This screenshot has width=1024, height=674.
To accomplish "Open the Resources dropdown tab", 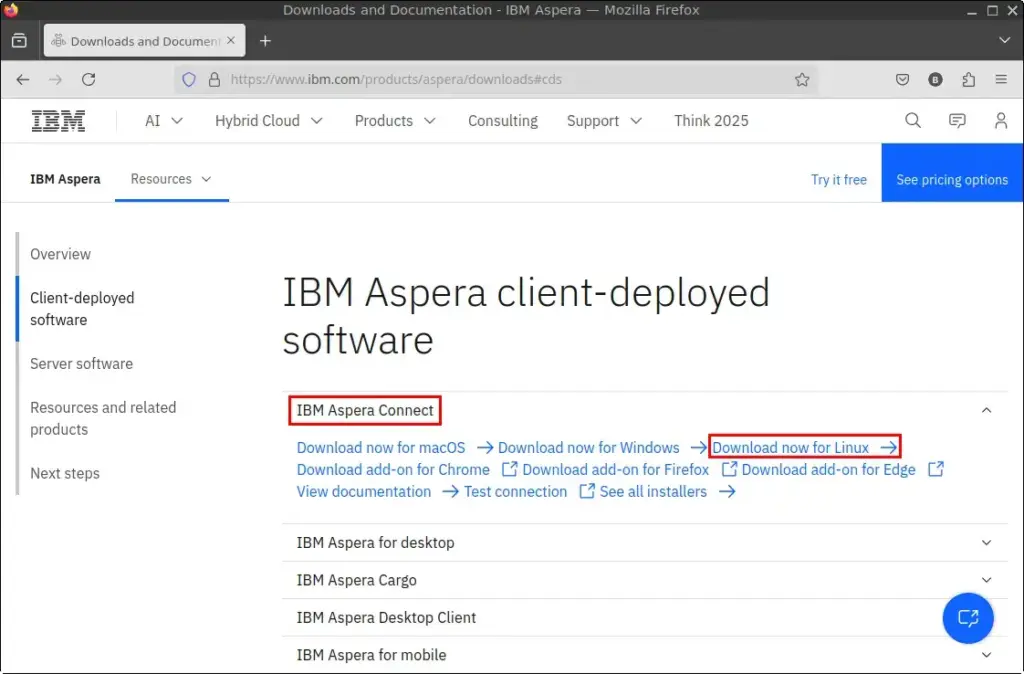I will pyautogui.click(x=171, y=179).
